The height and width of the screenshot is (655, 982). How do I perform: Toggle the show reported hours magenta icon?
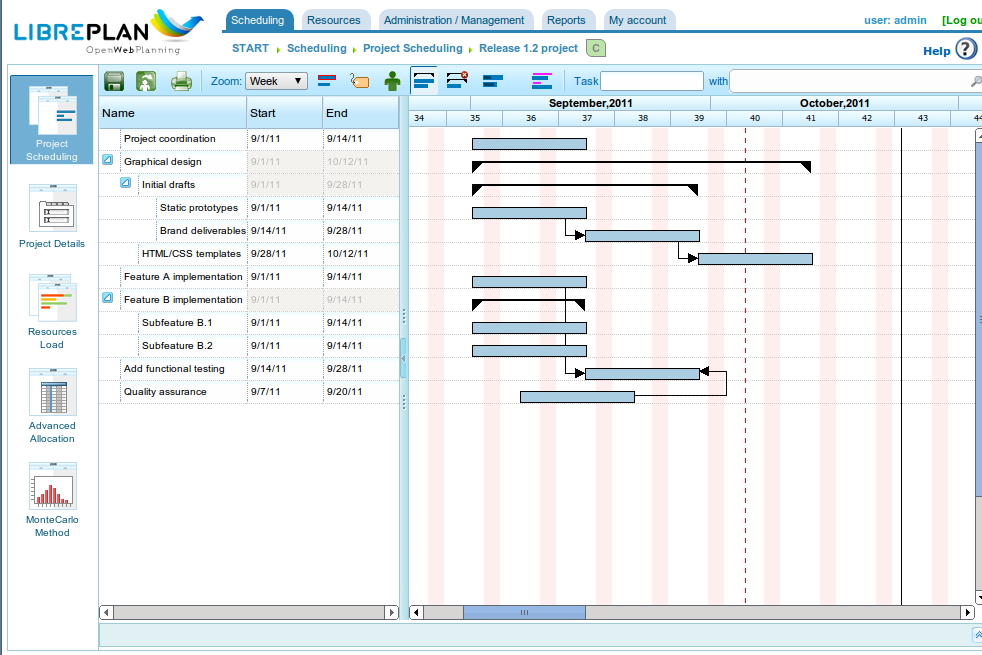click(x=542, y=81)
